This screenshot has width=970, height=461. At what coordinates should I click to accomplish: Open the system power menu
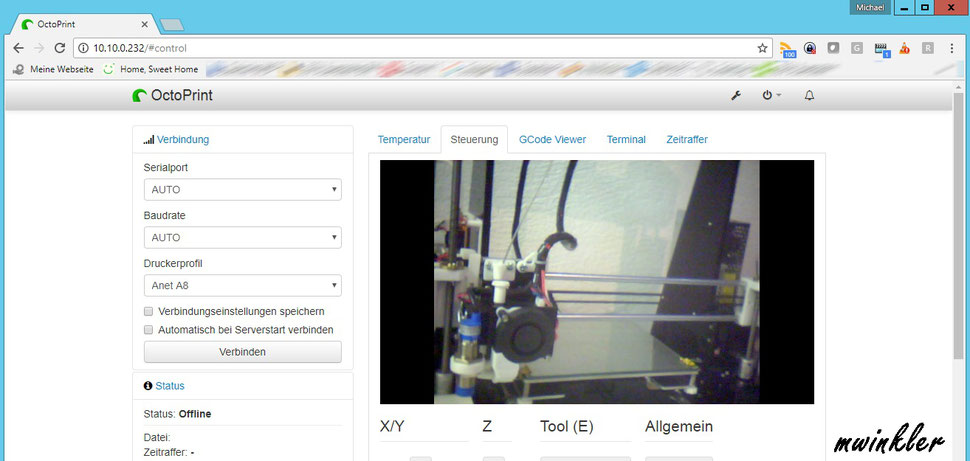click(x=771, y=95)
